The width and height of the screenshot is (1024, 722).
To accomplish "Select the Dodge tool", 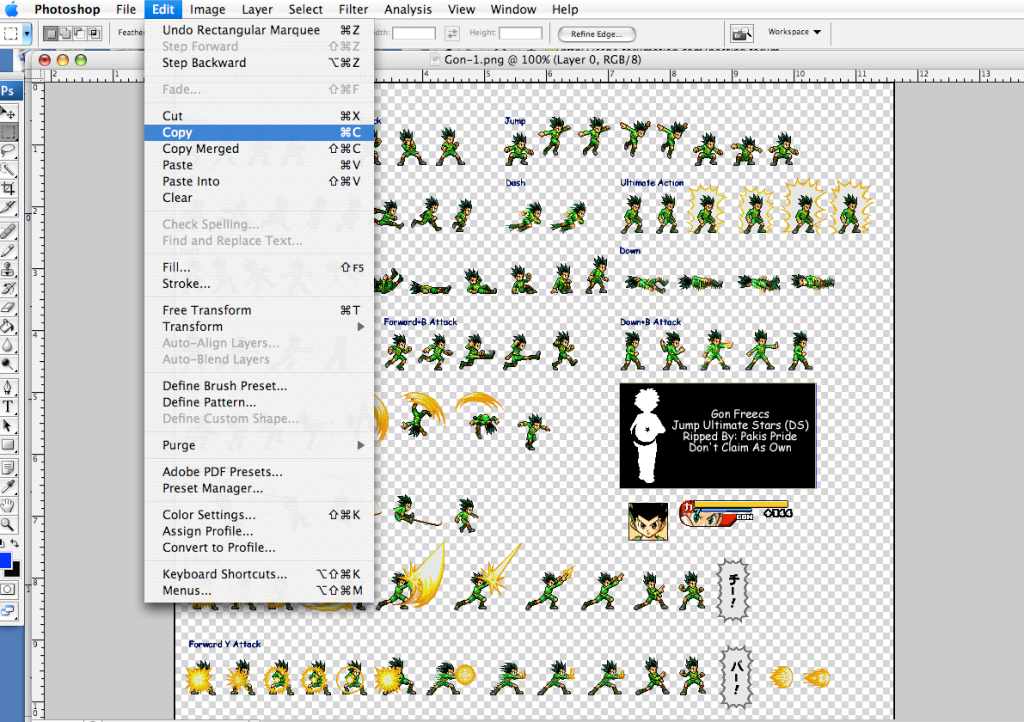I will click(8, 364).
